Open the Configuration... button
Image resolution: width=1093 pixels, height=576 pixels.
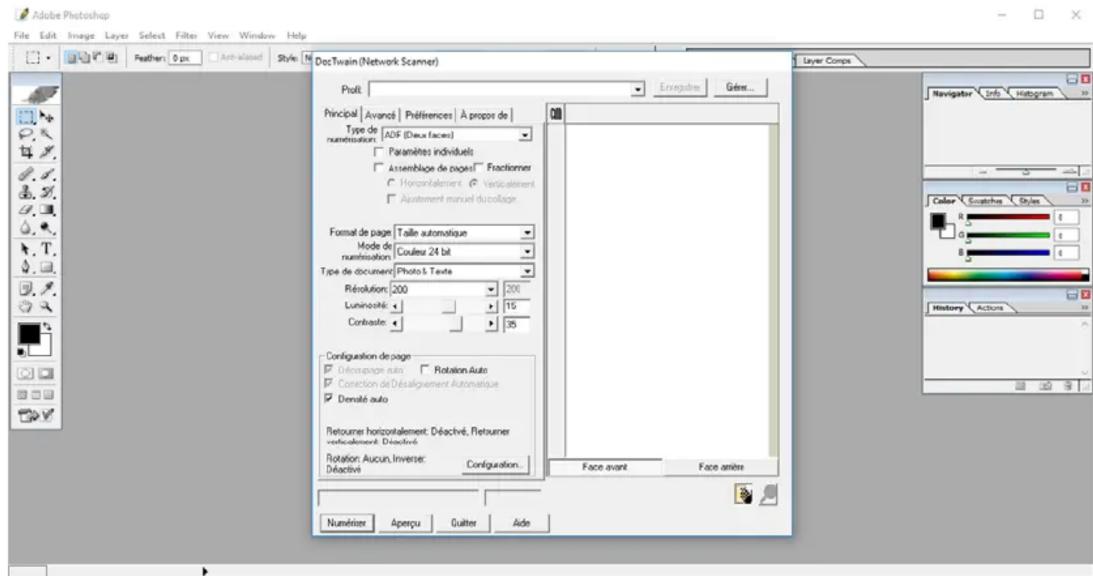click(494, 464)
